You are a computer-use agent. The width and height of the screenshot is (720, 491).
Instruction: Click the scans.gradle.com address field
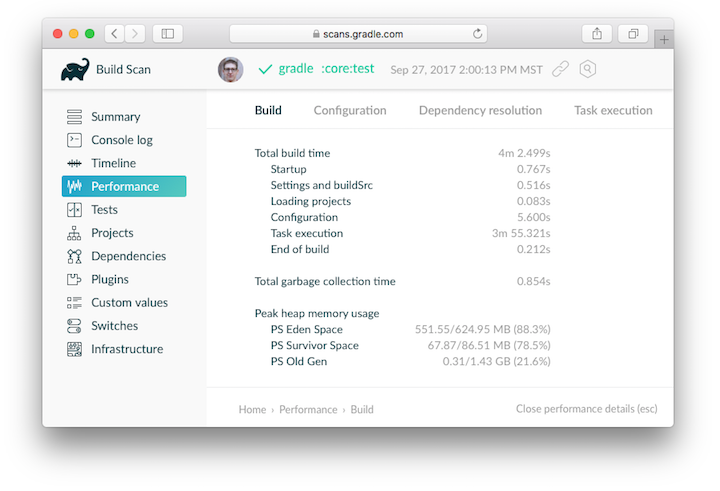tap(358, 34)
